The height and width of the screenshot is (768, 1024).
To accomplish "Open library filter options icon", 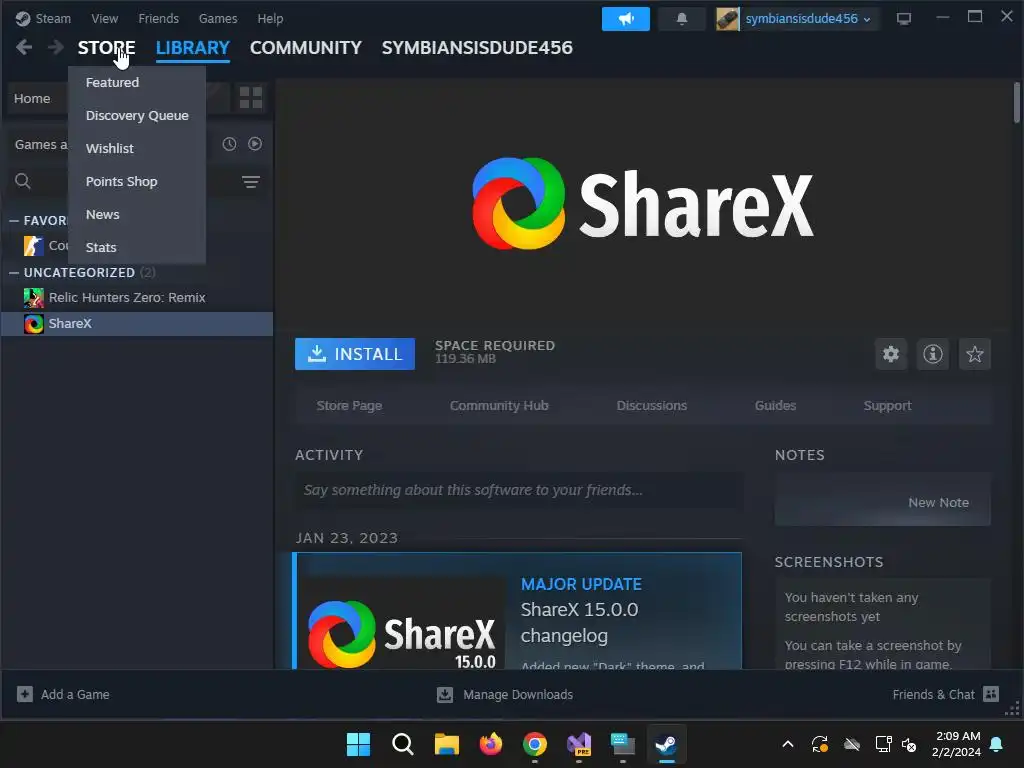I will click(251, 182).
